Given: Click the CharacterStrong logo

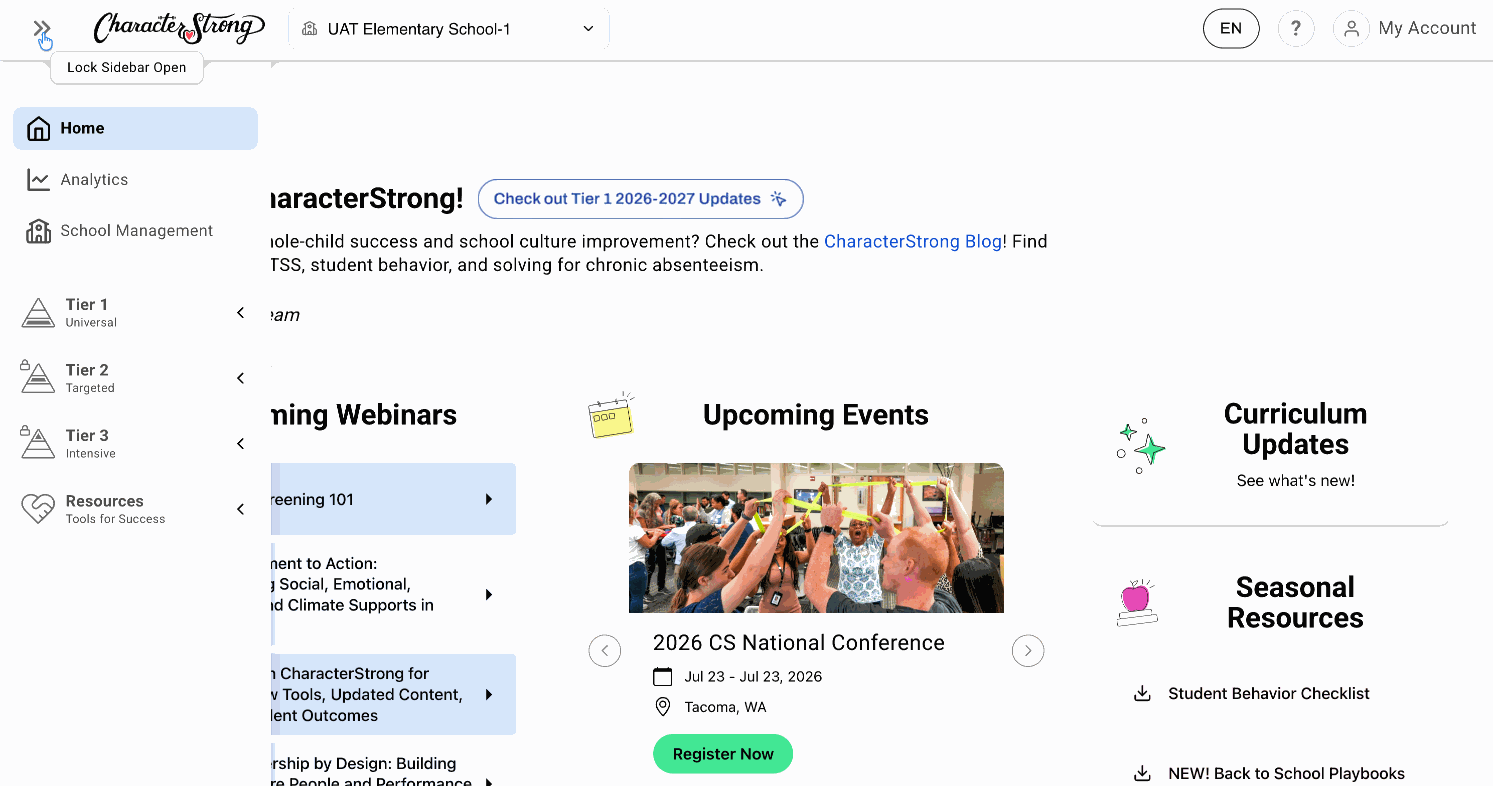Looking at the screenshot, I should coord(179,28).
